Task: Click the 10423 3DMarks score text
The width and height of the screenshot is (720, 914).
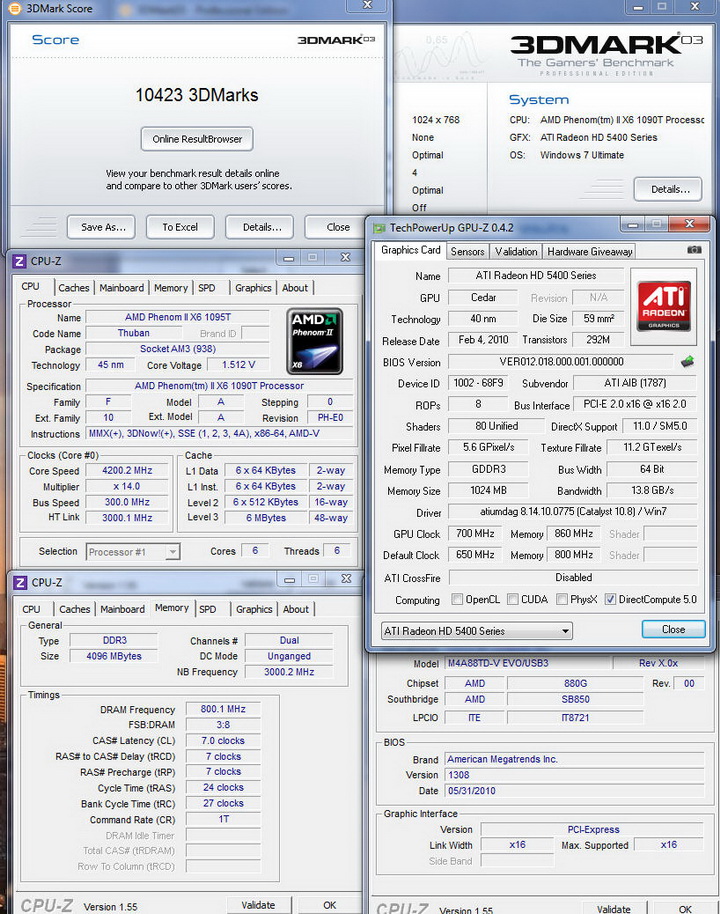Action: (197, 95)
